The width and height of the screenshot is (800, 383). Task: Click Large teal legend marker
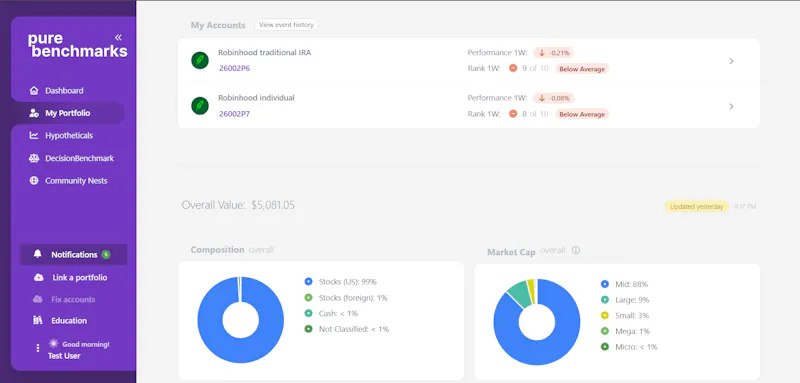(605, 300)
